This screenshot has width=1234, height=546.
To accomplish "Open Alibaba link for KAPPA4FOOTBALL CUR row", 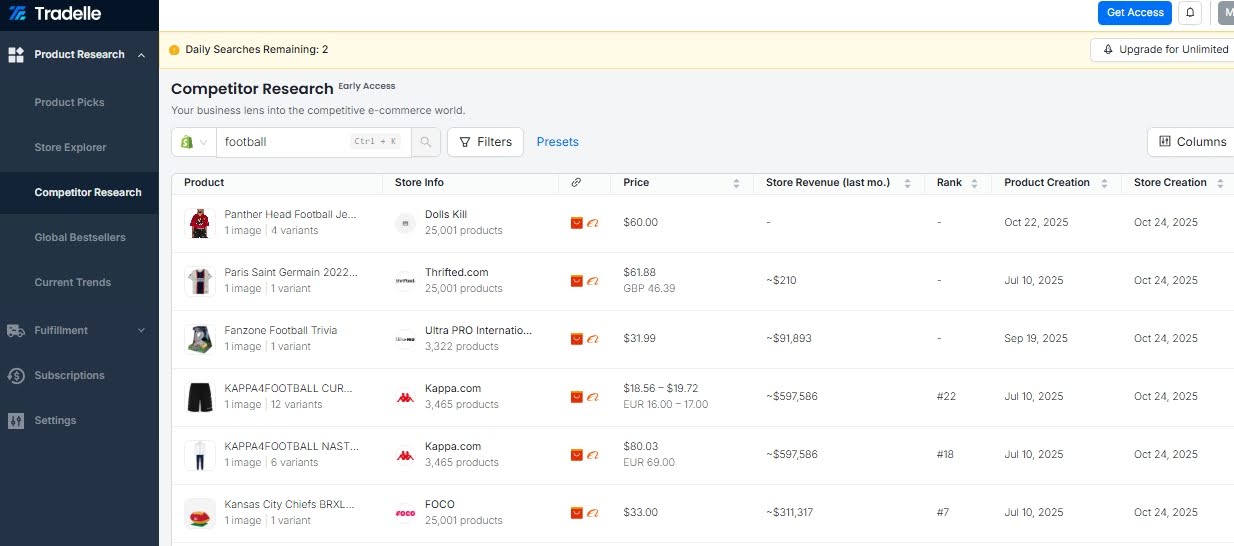I will 592,397.
